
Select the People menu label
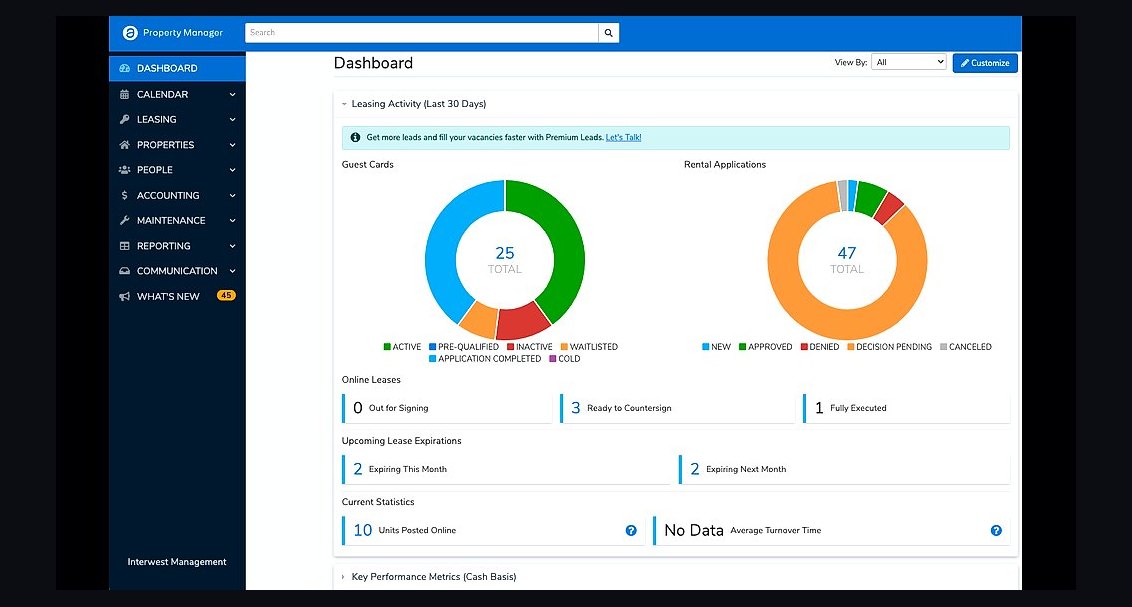(154, 170)
